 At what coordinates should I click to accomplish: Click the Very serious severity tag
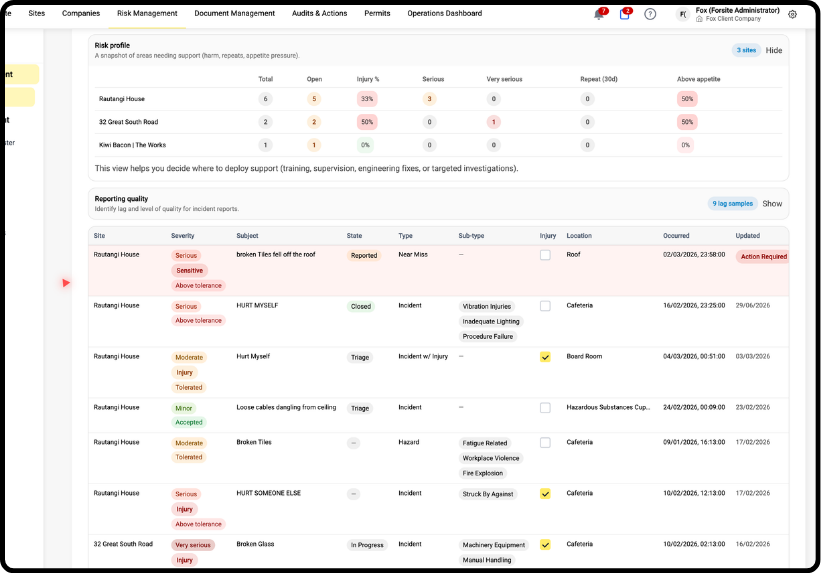click(x=193, y=545)
